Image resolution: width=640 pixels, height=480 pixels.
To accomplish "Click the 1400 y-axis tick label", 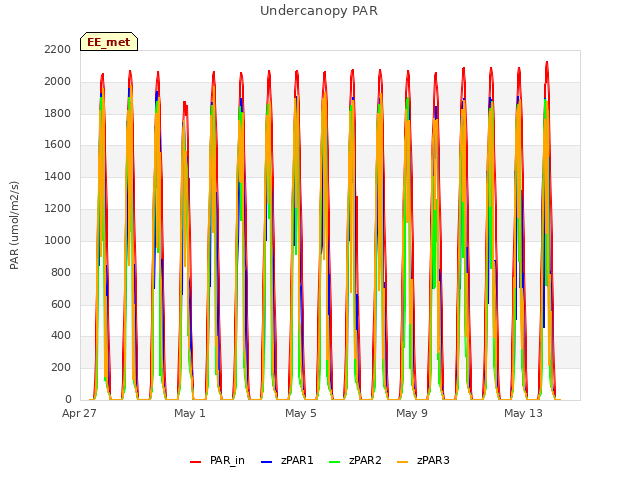I will (x=58, y=176).
